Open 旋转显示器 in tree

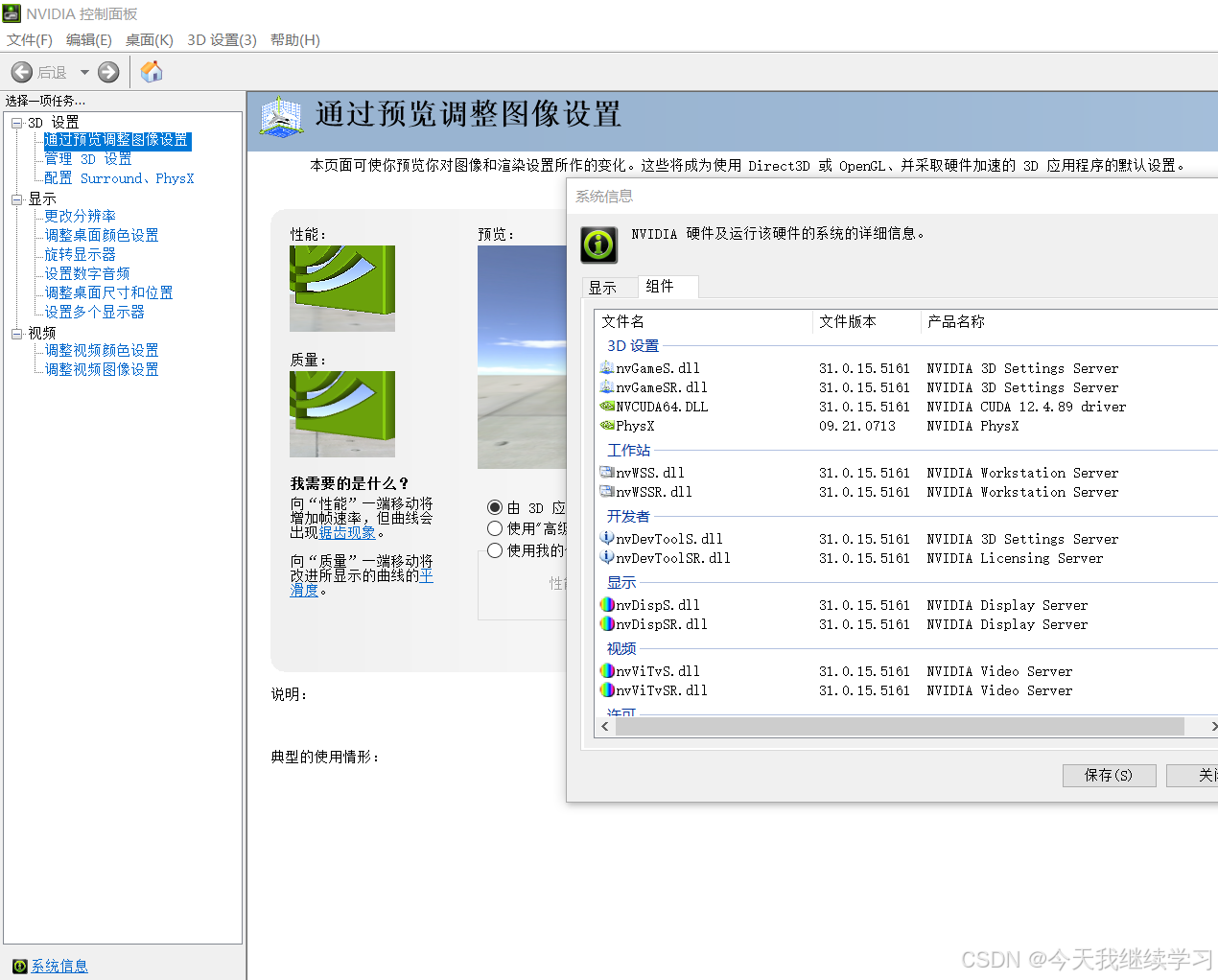(81, 255)
